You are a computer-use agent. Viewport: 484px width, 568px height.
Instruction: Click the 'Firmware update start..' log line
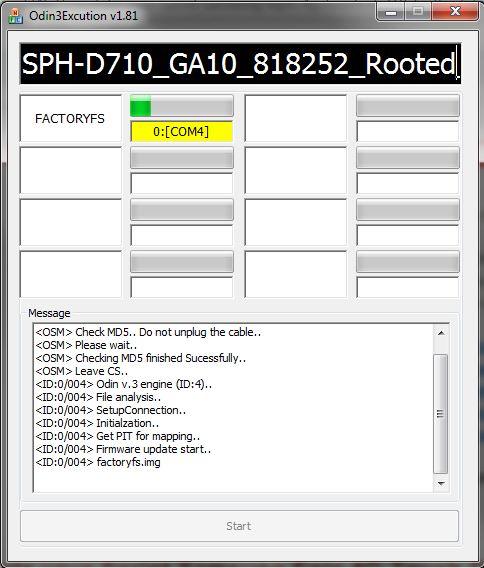click(x=123, y=449)
